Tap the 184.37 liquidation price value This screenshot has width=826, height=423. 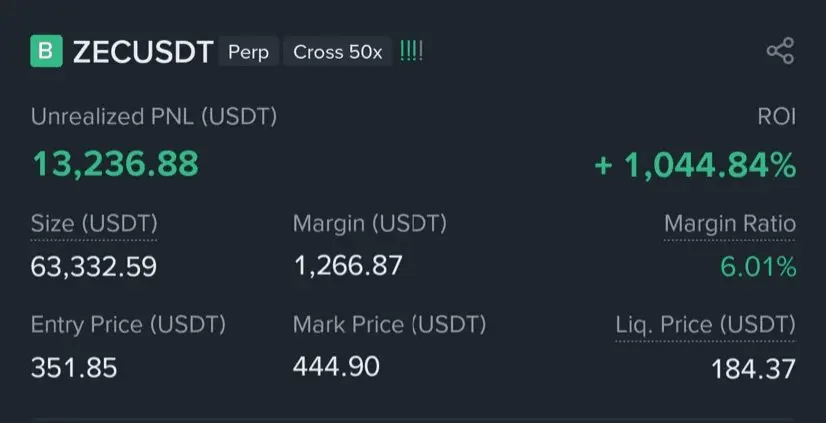(753, 369)
